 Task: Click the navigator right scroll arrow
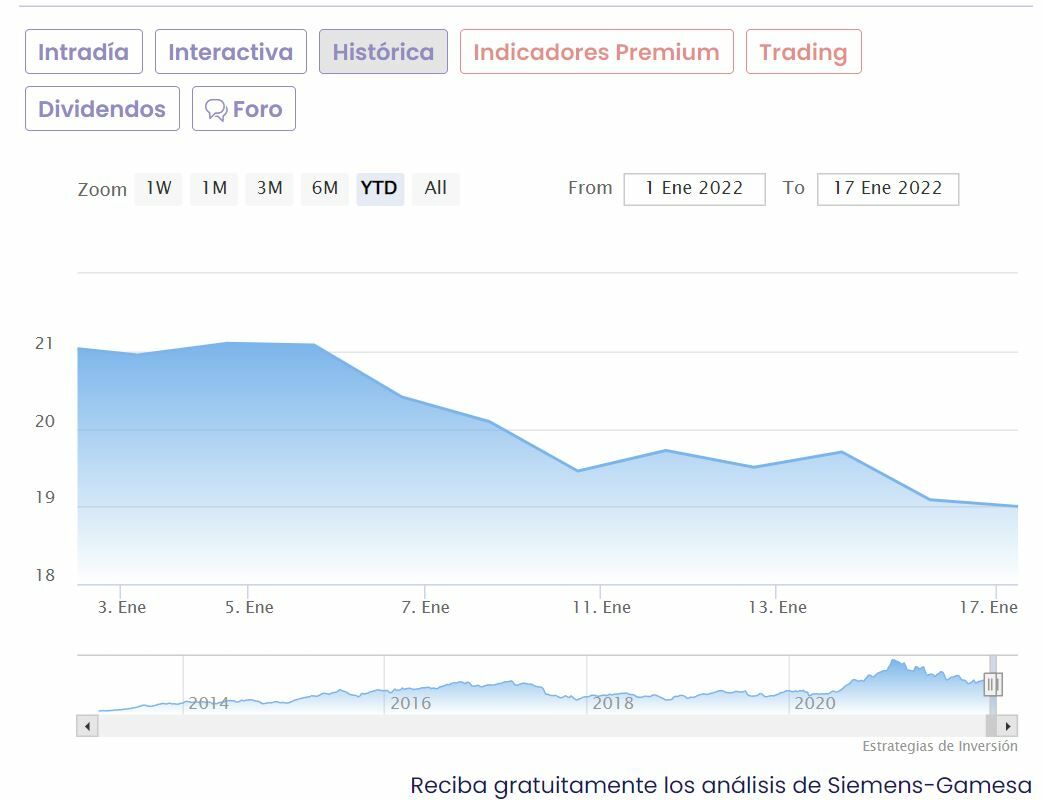coord(1007,726)
